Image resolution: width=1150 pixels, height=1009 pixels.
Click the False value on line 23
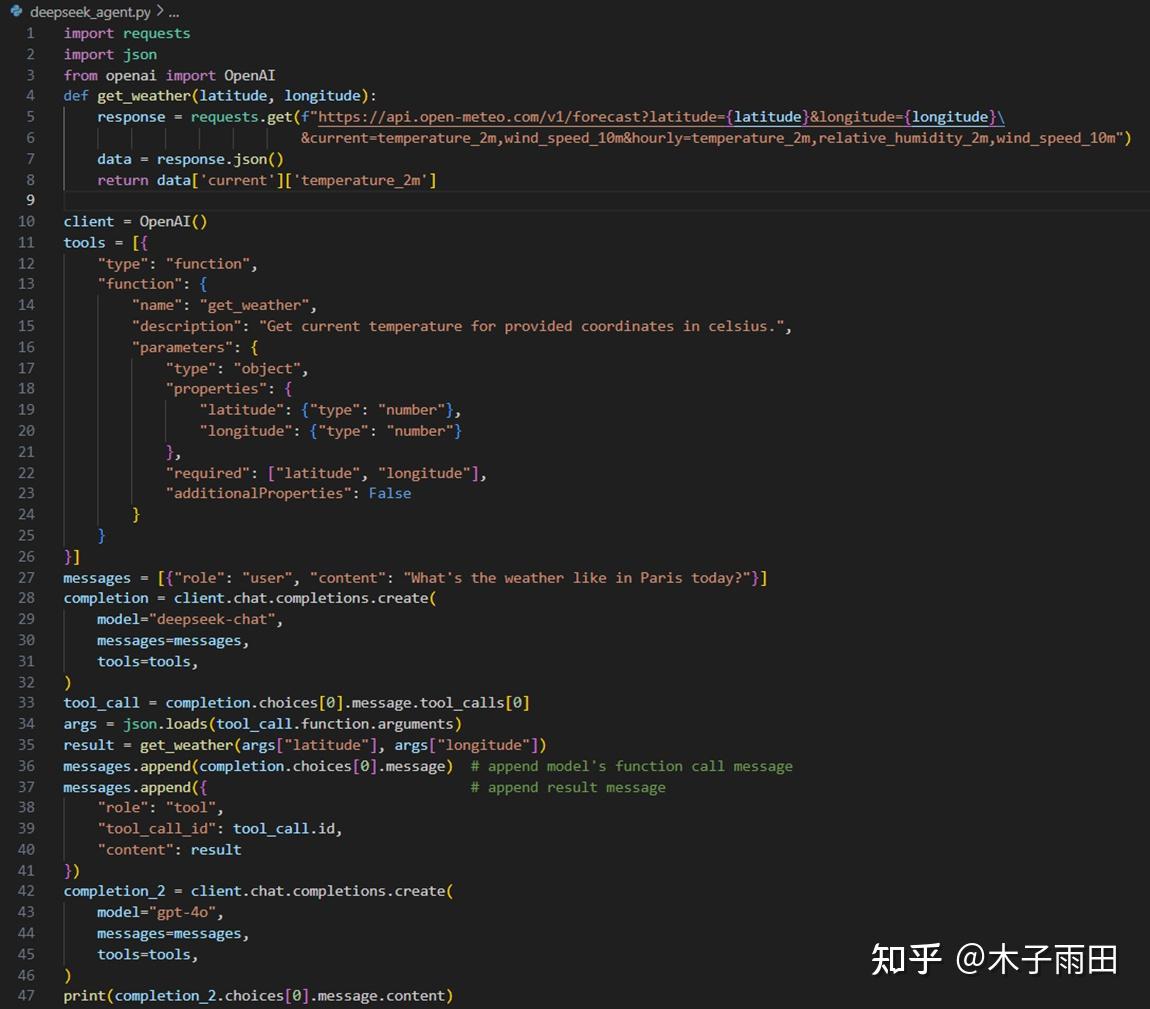click(x=390, y=493)
